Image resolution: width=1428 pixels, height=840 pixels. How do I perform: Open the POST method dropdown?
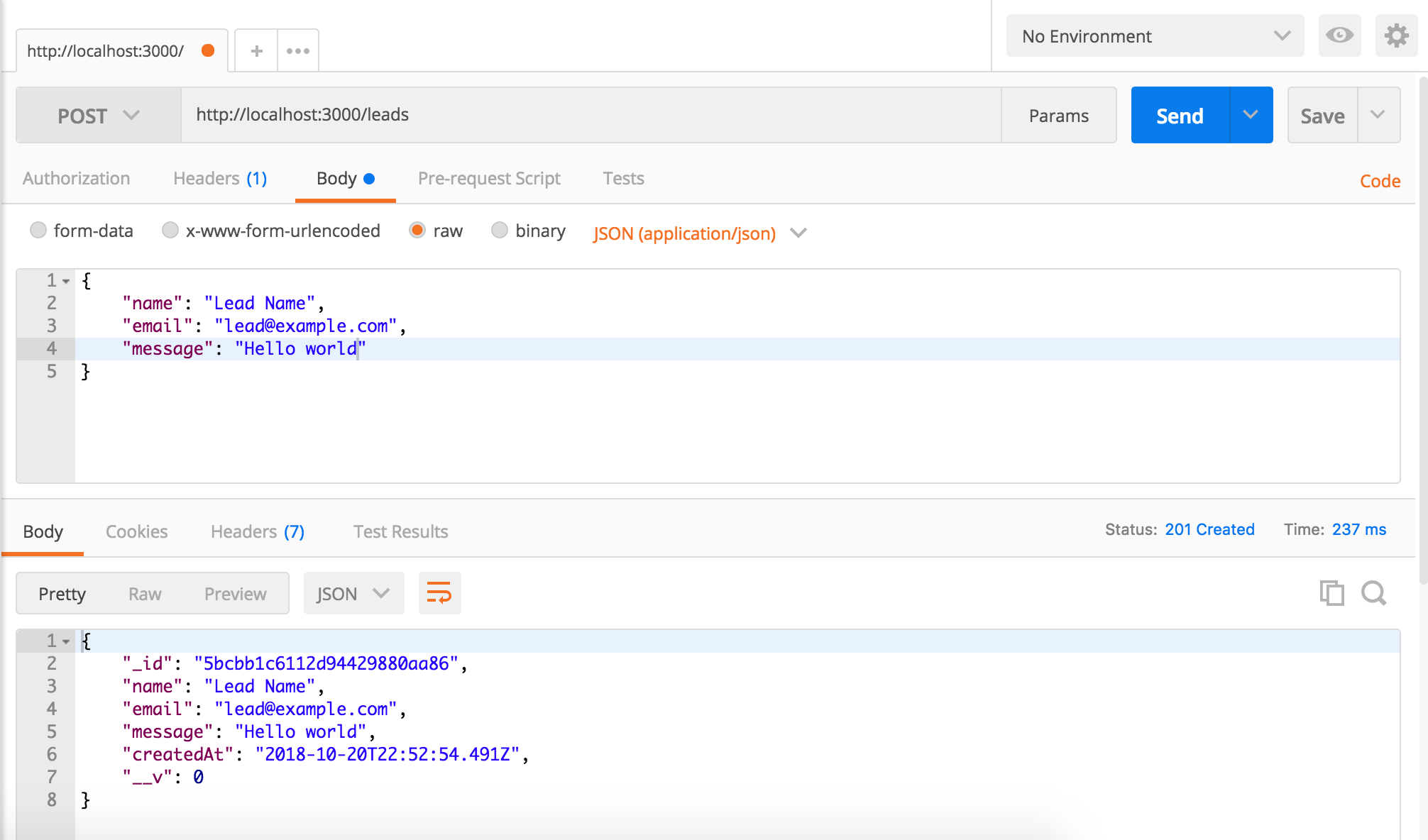[98, 116]
